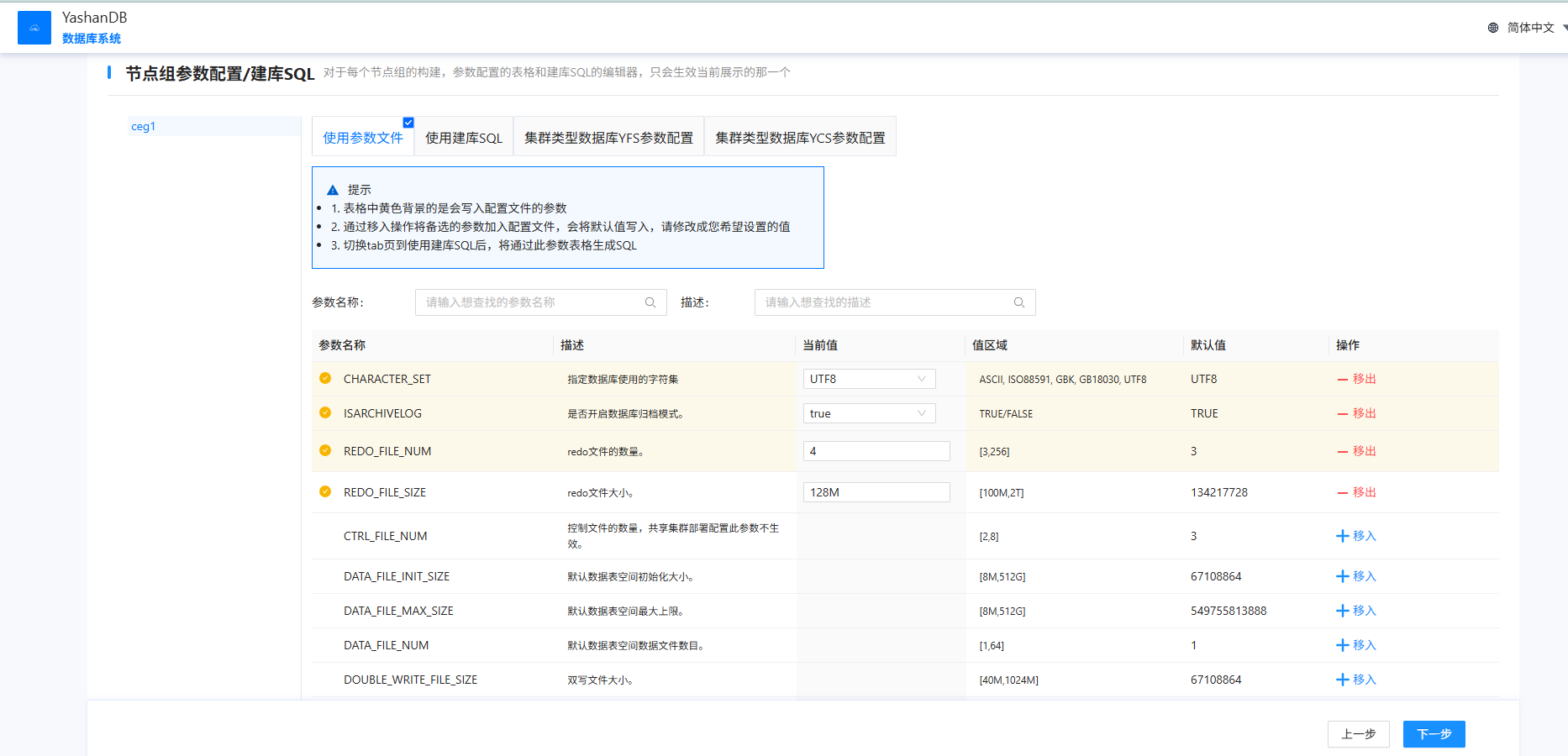
Task: Click plus icon for DATA_FILE_INIT_SIZE row
Action: (x=1342, y=576)
